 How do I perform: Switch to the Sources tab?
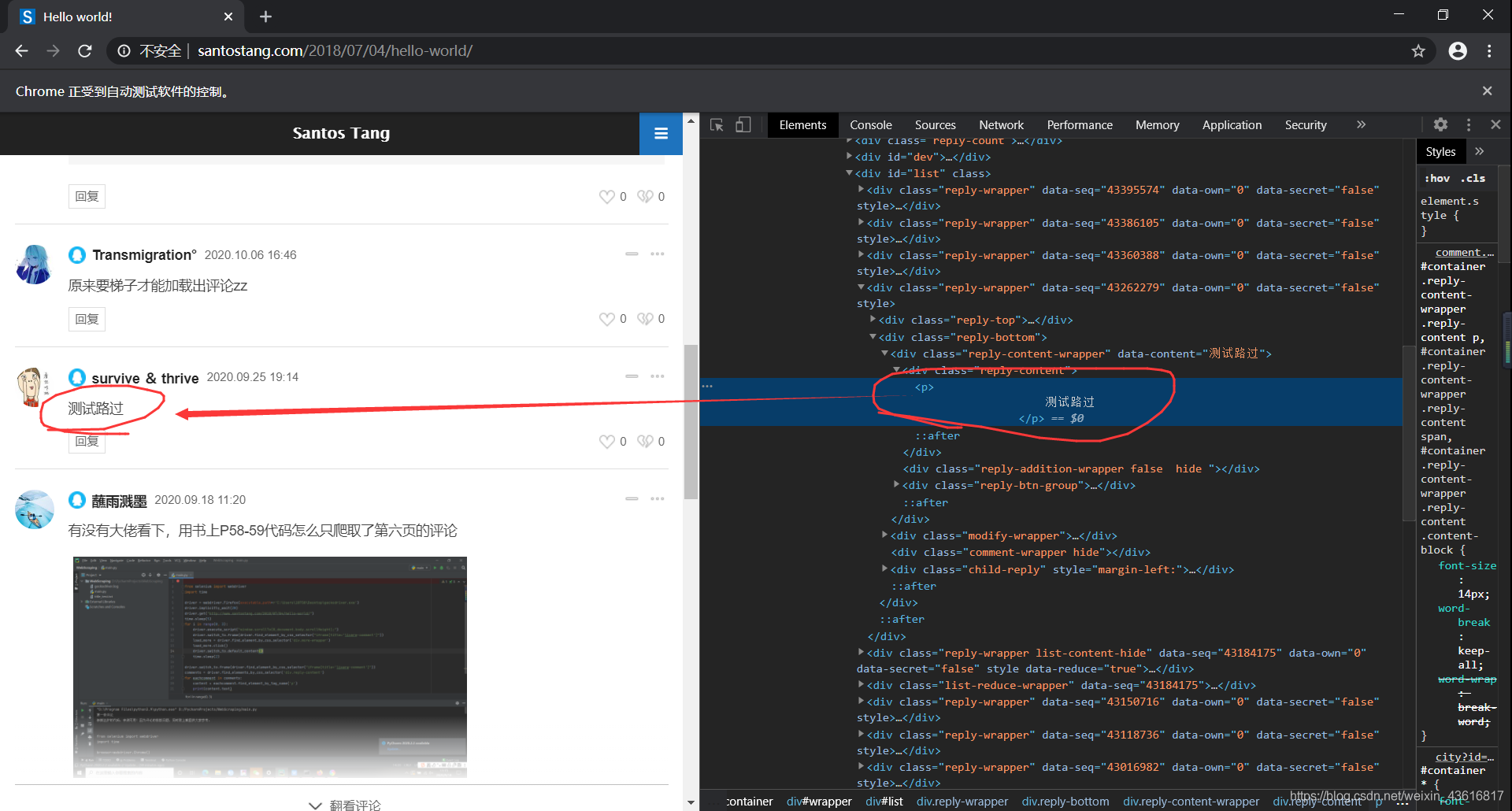coord(935,125)
